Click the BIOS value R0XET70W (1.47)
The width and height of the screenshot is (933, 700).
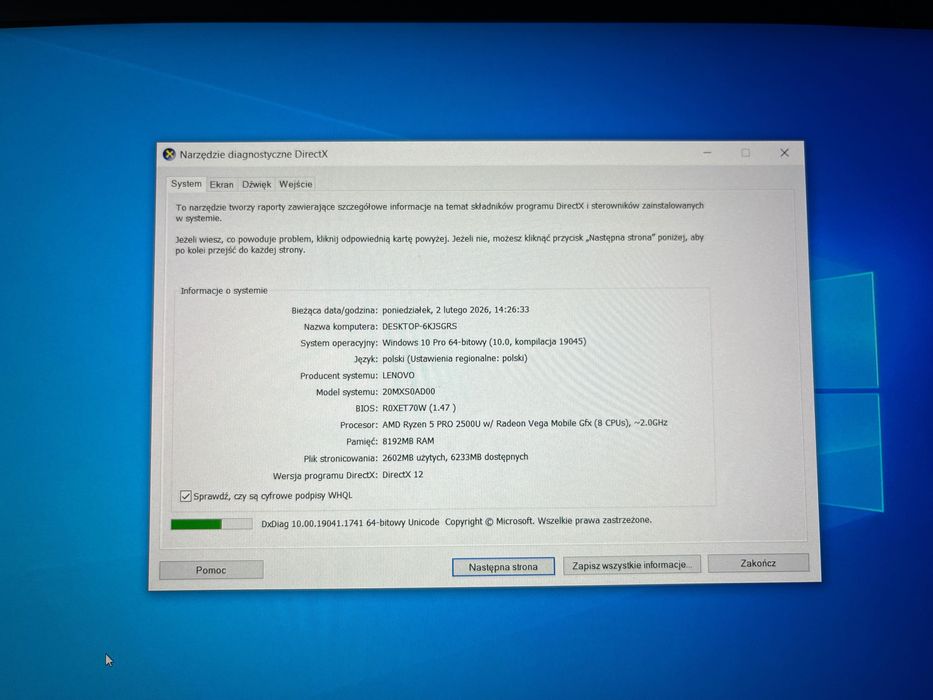419,408
